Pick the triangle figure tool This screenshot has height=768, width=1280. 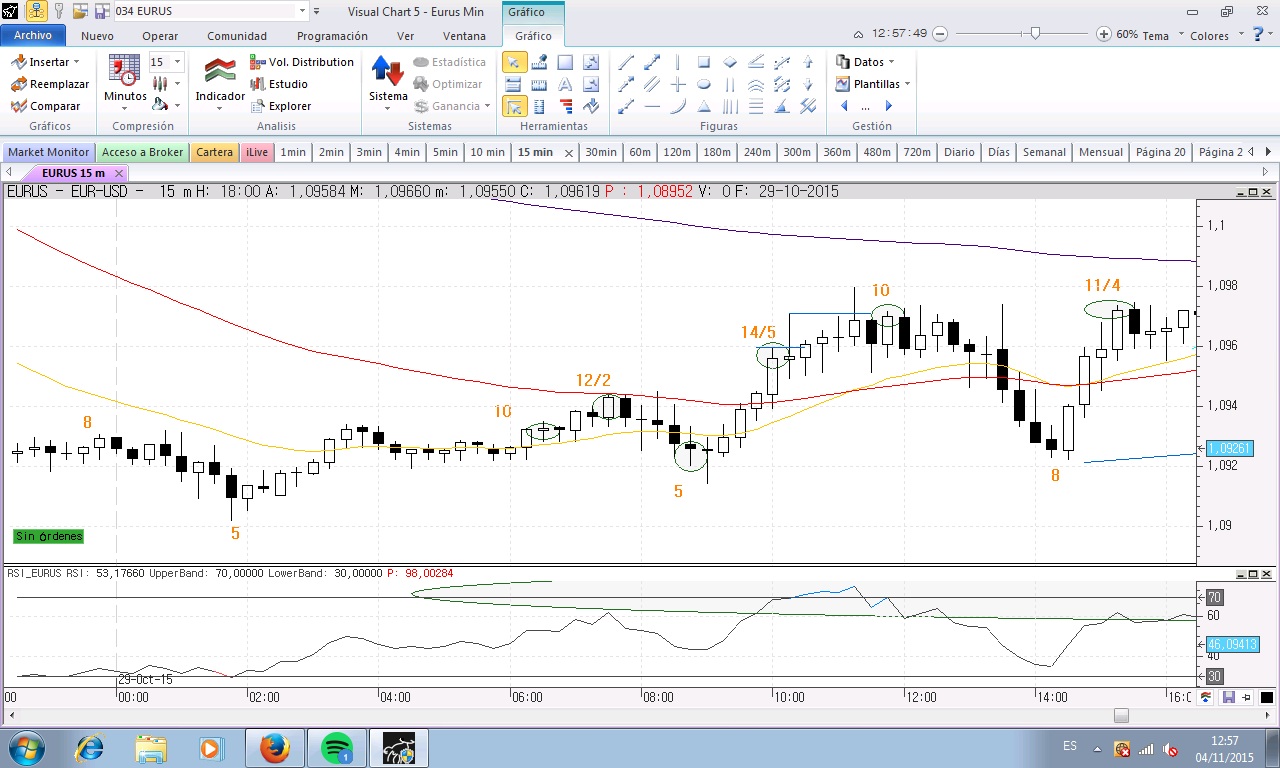click(704, 106)
